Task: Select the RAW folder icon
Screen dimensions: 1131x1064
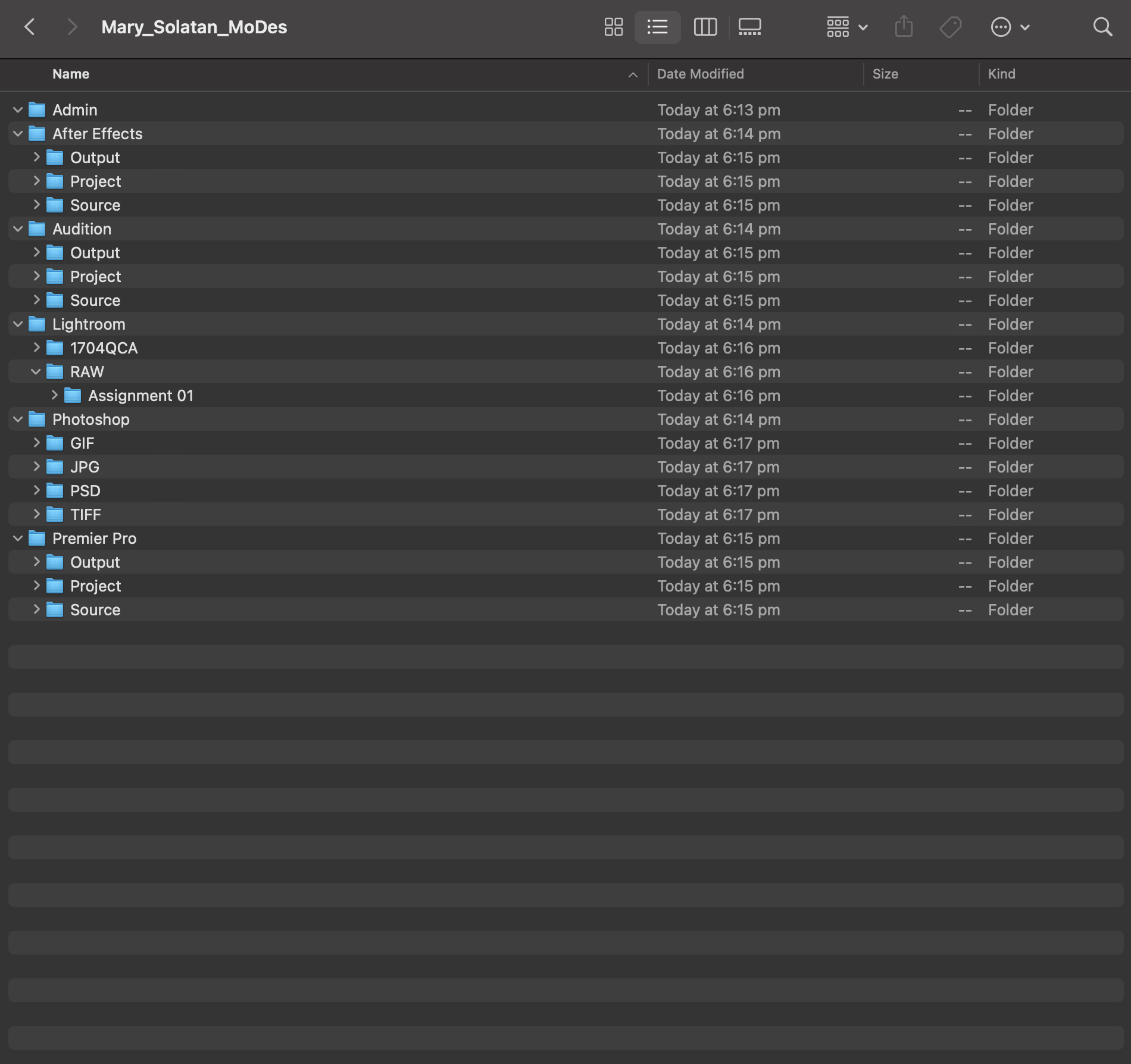Action: coord(55,372)
